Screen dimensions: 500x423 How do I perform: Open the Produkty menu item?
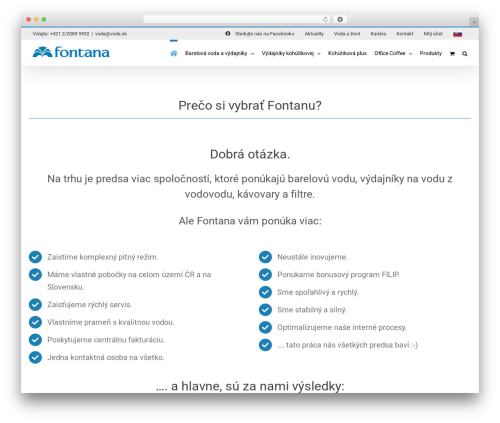[430, 53]
